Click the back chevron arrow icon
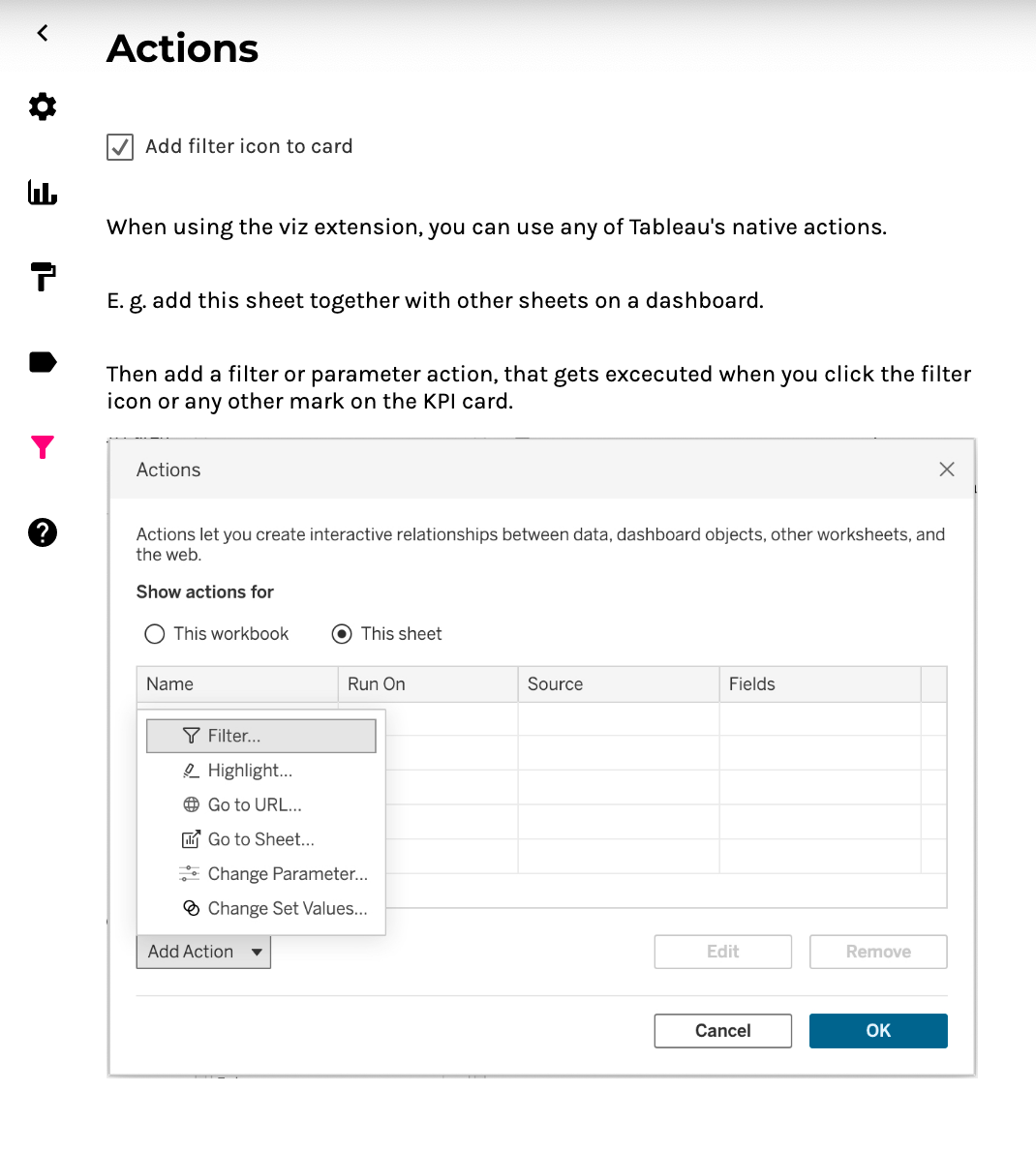 click(x=43, y=33)
